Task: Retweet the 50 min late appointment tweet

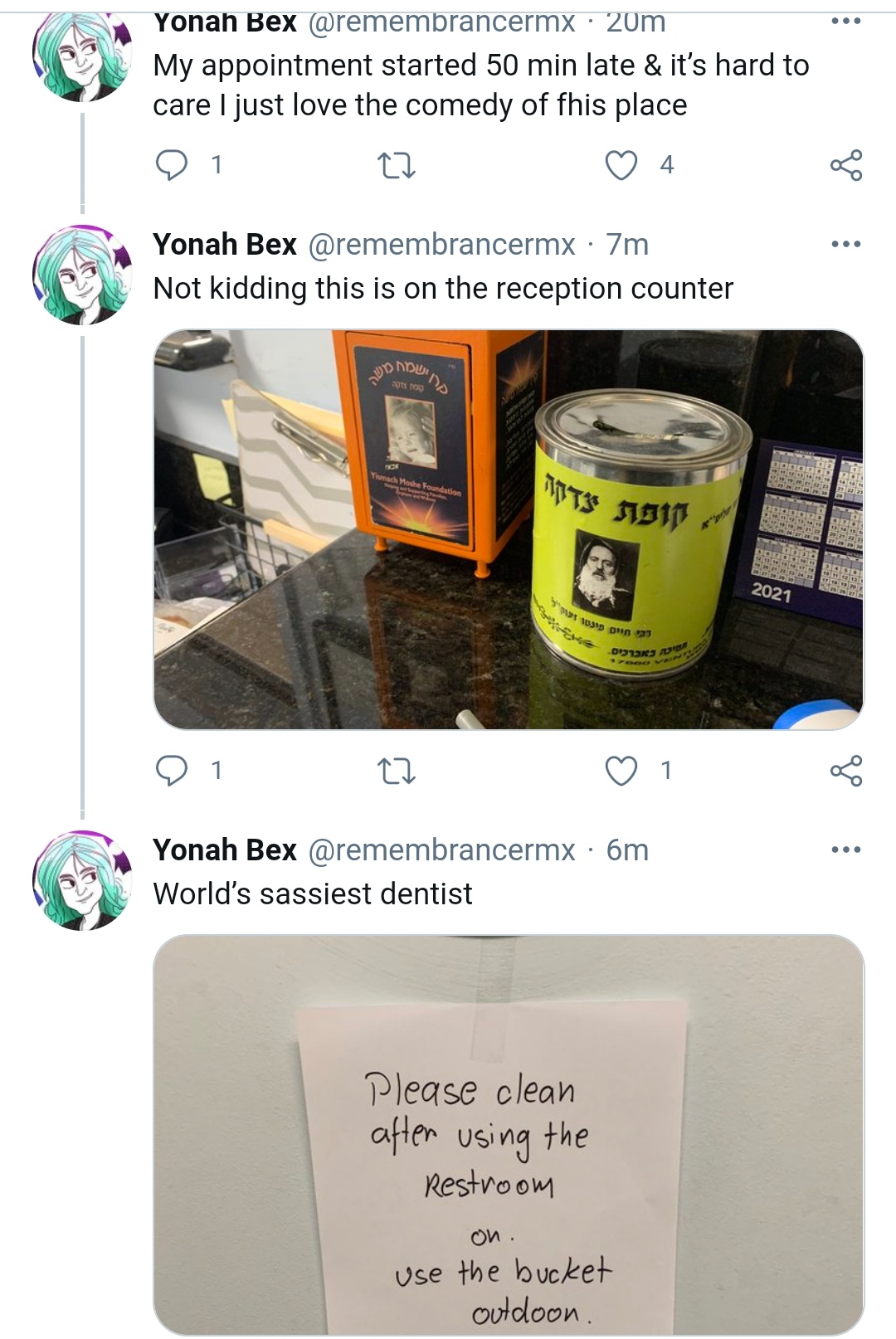Action: [x=397, y=166]
